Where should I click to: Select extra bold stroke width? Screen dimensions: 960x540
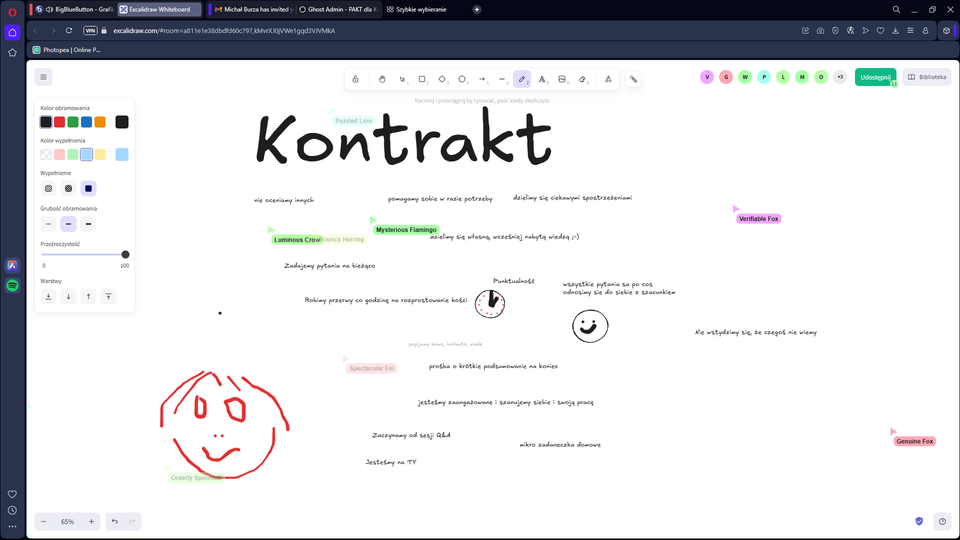click(88, 224)
